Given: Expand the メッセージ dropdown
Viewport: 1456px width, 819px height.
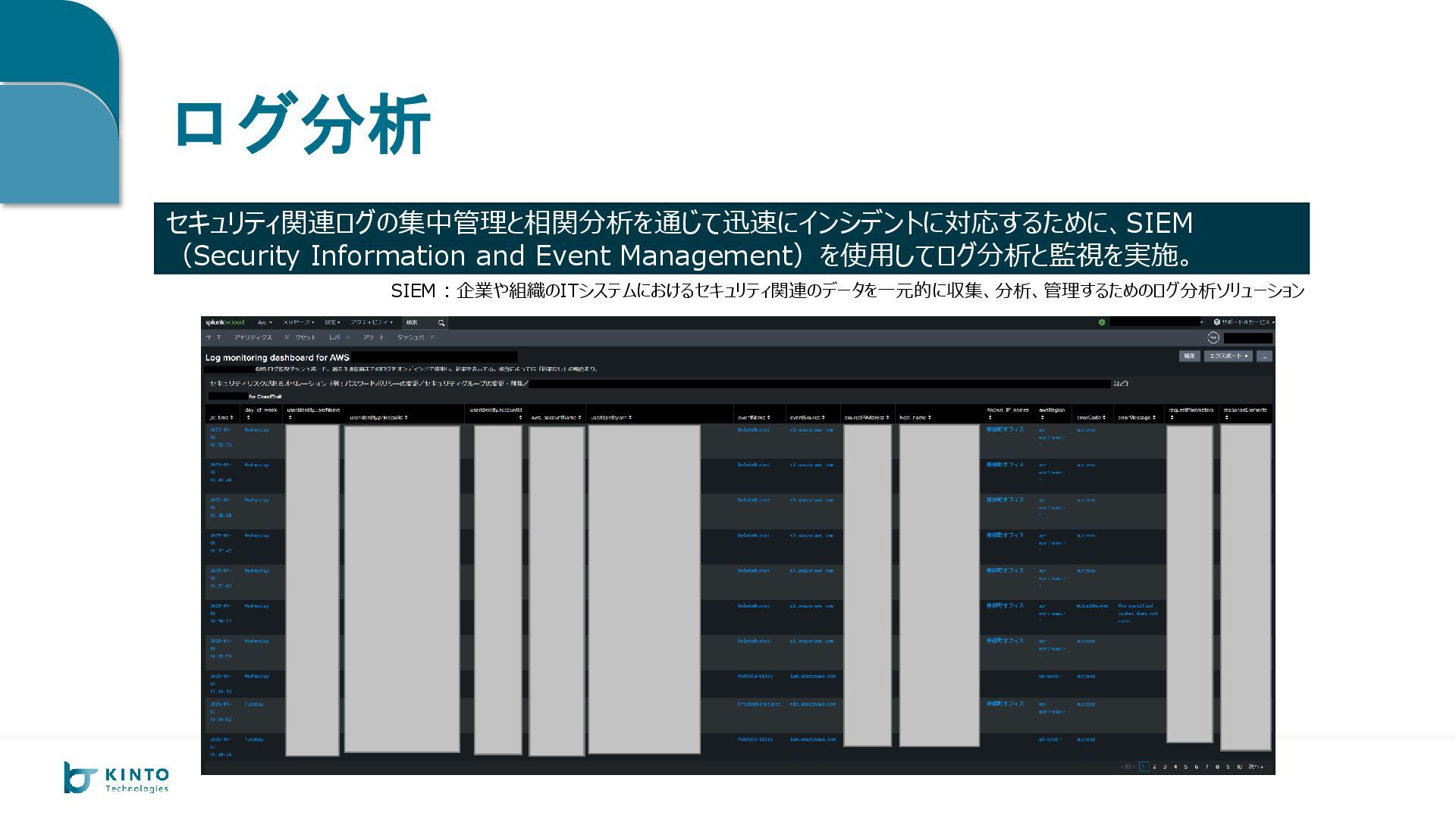Looking at the screenshot, I should (298, 322).
